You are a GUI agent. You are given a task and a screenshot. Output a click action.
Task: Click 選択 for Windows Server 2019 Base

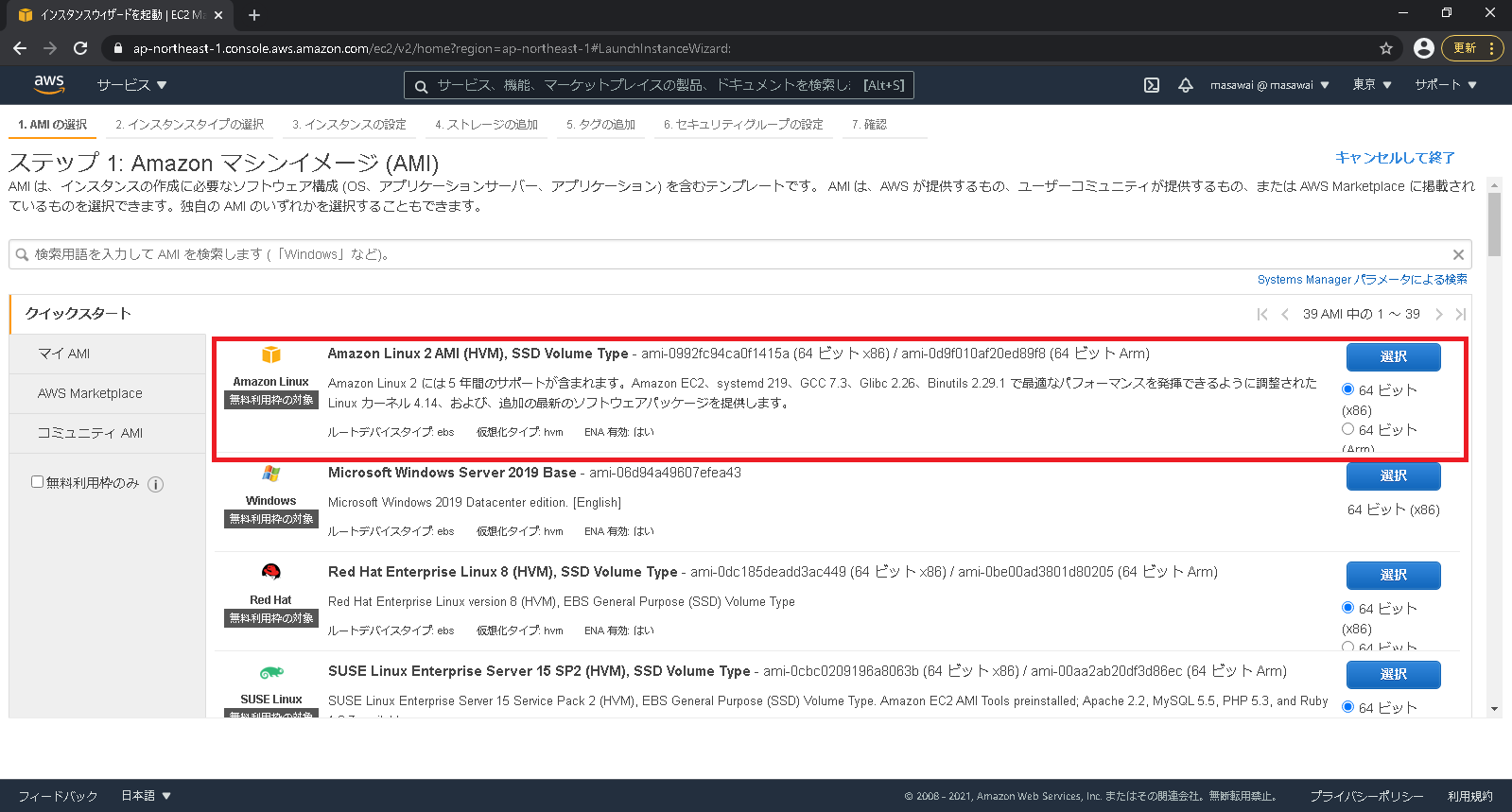tap(1393, 475)
